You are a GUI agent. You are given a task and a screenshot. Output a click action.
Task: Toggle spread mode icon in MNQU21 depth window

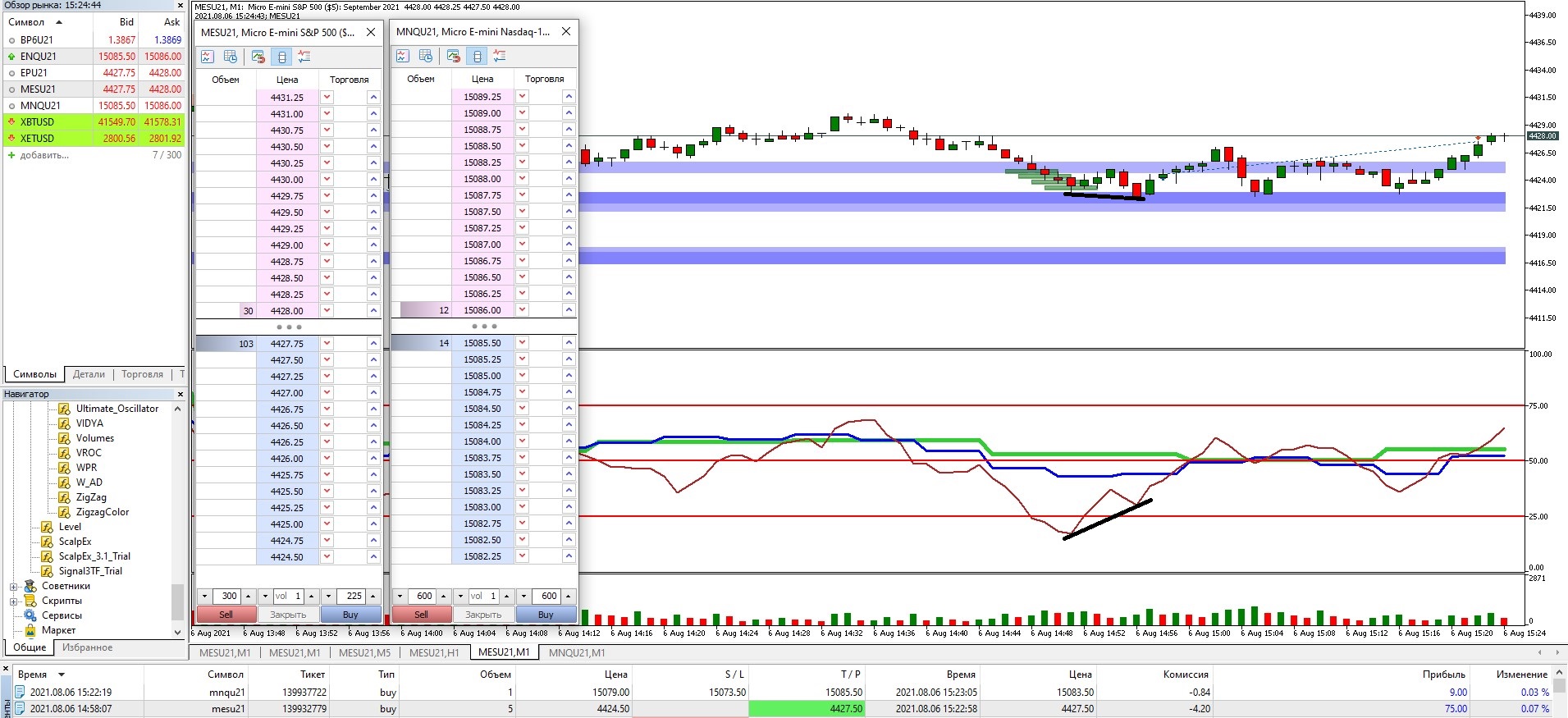[x=477, y=56]
